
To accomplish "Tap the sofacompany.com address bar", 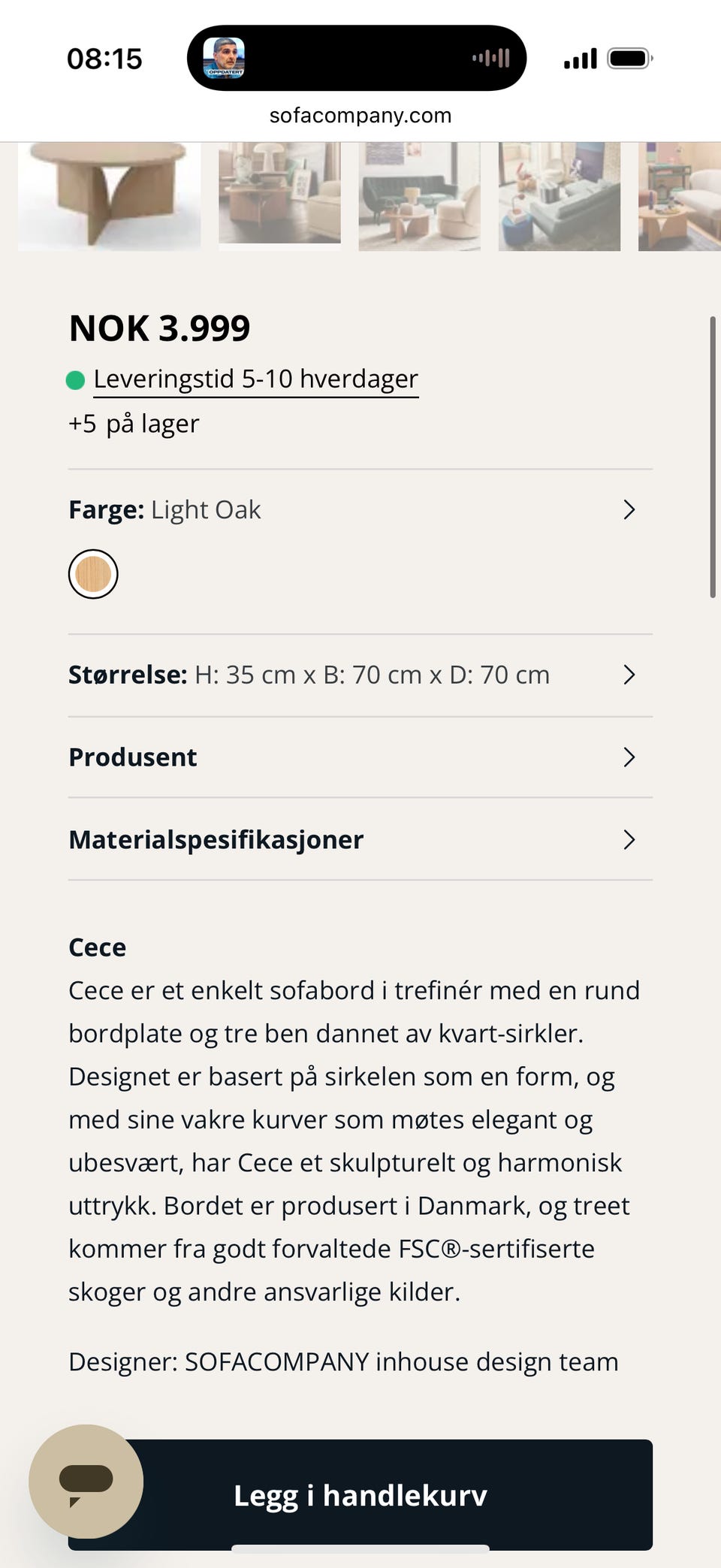I will pos(360,116).
